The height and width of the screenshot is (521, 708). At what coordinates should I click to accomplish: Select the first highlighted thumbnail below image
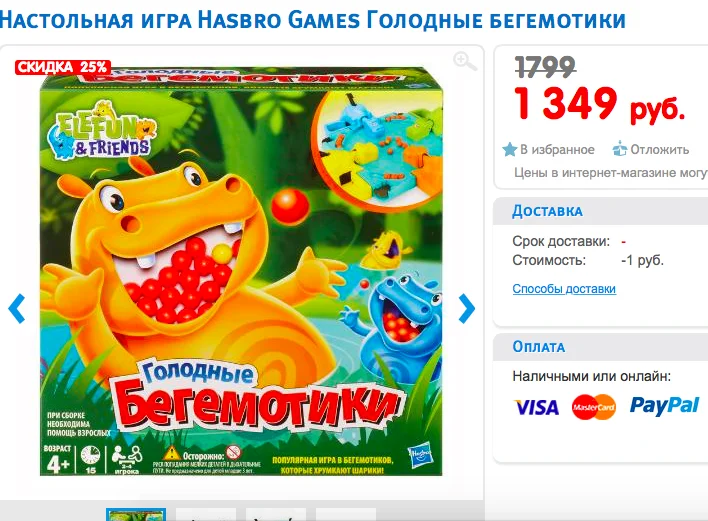pyautogui.click(x=136, y=514)
